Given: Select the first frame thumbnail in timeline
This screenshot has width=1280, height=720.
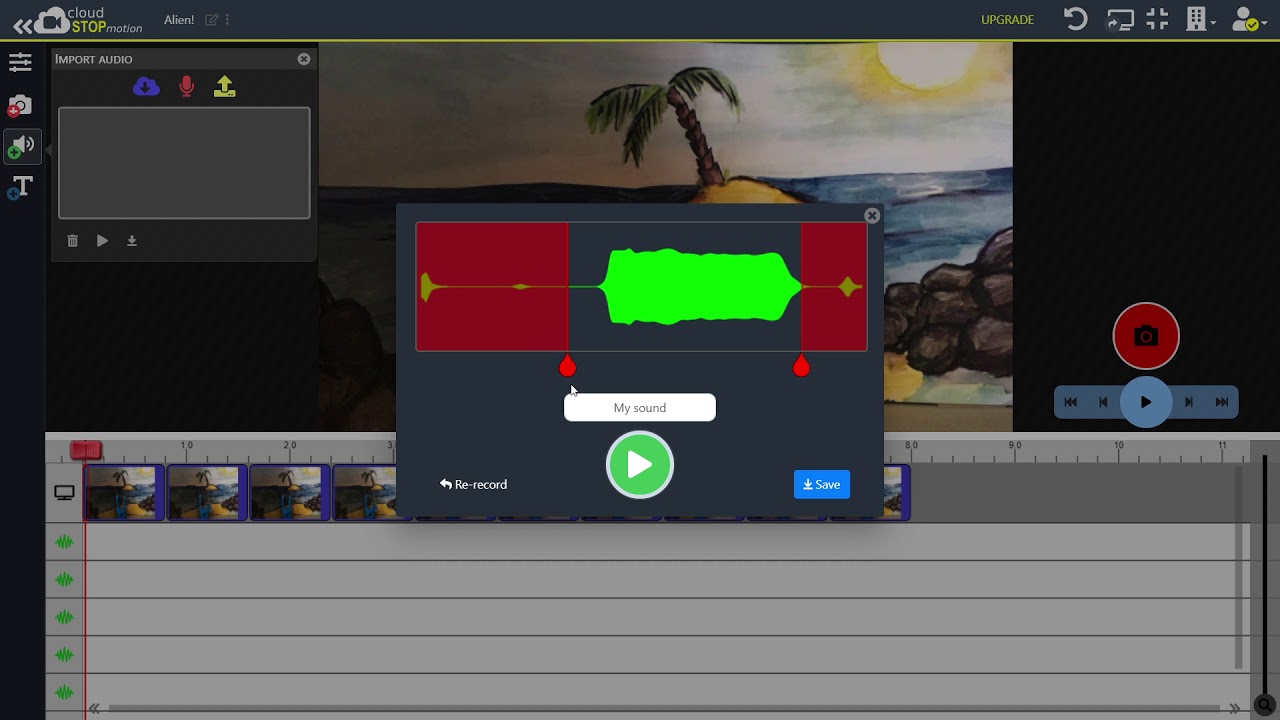Looking at the screenshot, I should point(124,492).
